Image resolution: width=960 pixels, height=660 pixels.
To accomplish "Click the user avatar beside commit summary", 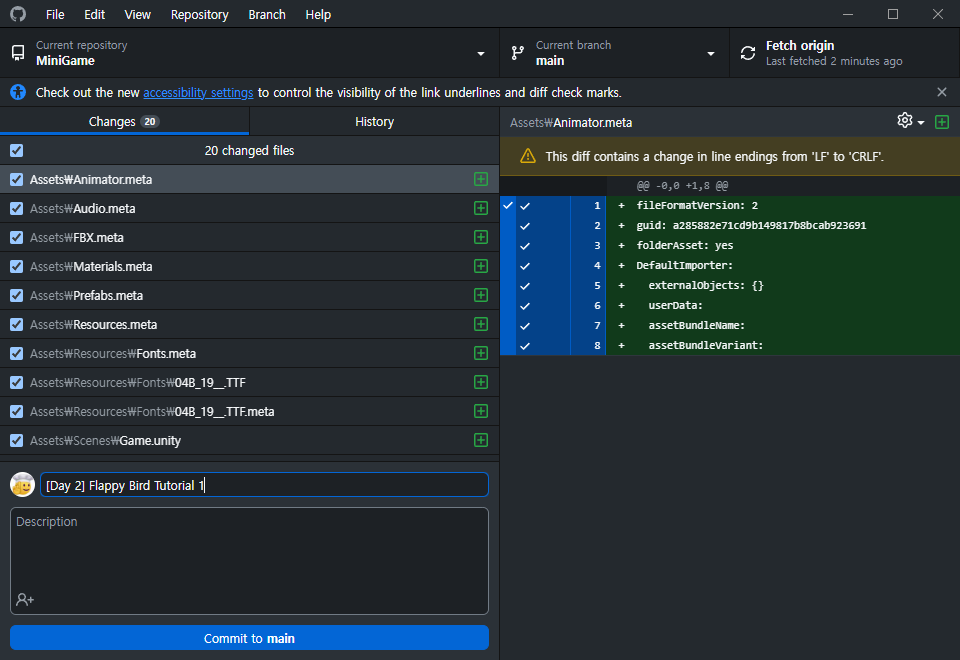I will [x=23, y=485].
